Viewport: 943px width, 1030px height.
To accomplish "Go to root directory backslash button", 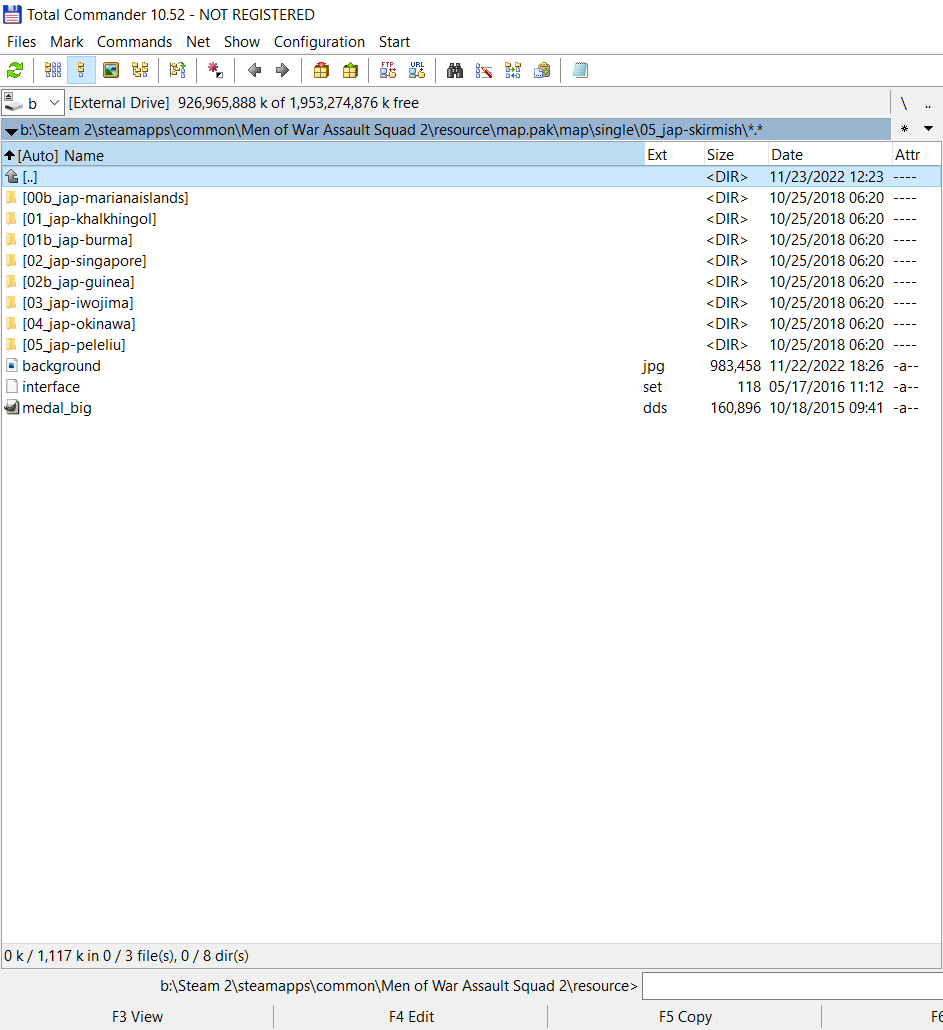I will [x=904, y=104].
